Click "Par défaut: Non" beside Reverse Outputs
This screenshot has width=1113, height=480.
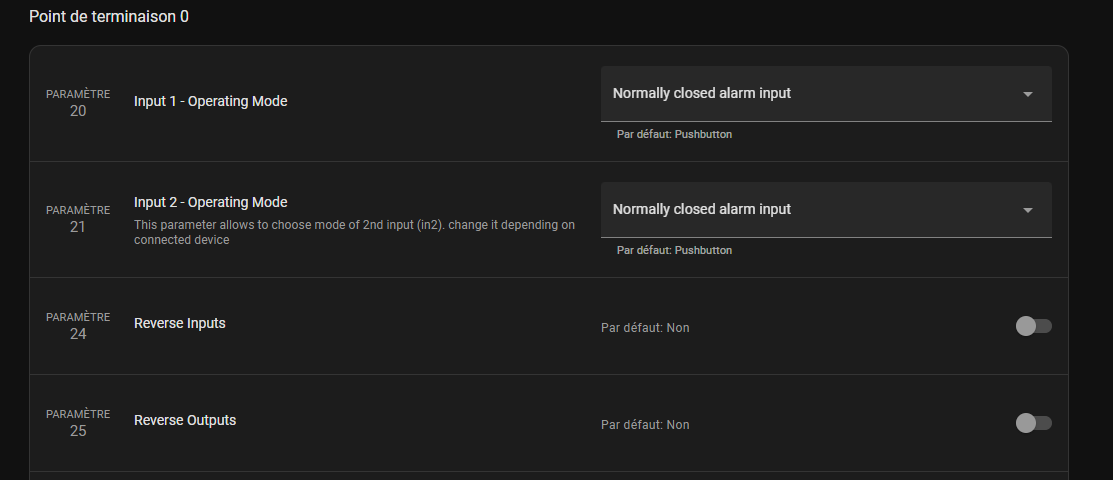tap(645, 425)
